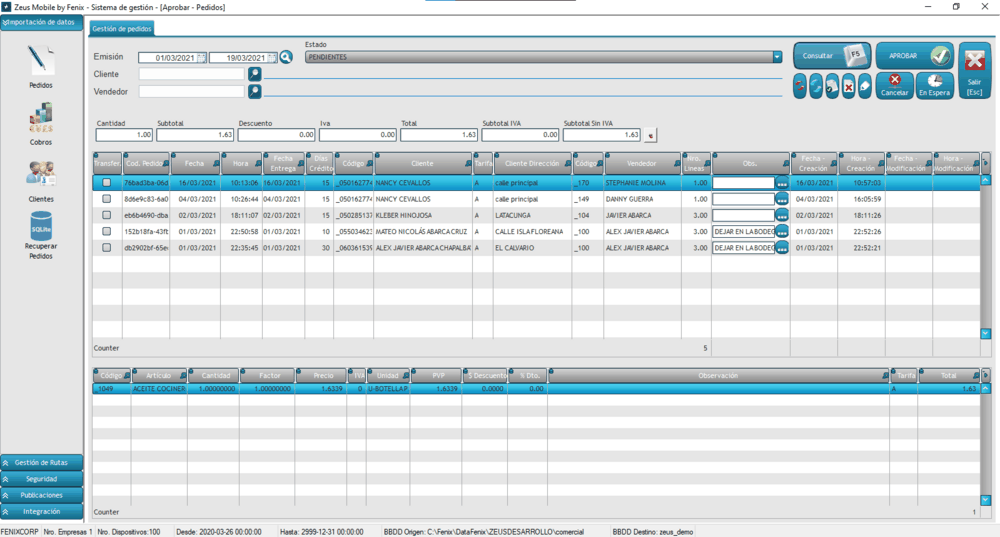Expand the Integración section
Image resolution: width=1000 pixels, height=537 pixels.
pyautogui.click(x=41, y=511)
